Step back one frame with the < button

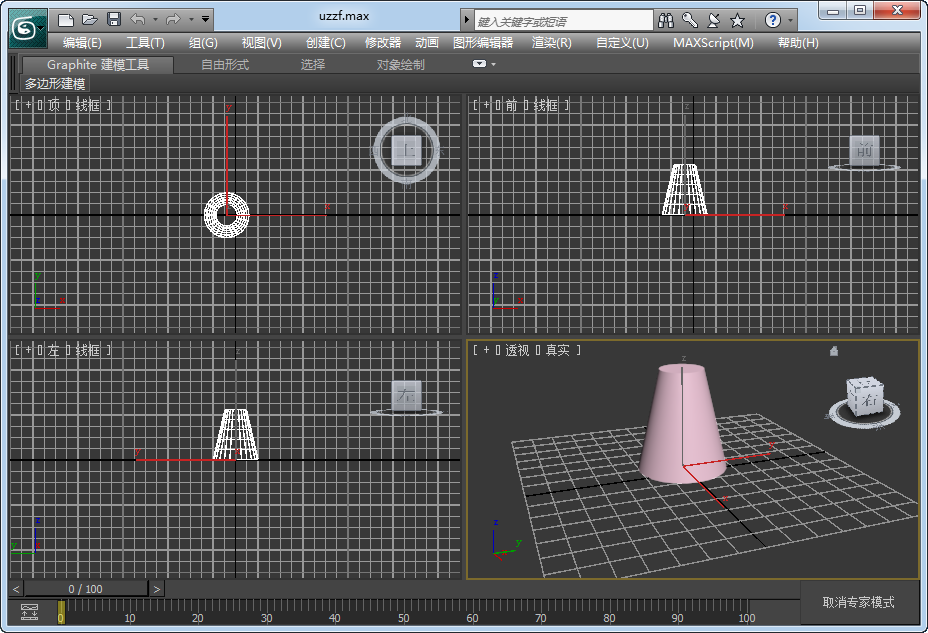(16, 589)
